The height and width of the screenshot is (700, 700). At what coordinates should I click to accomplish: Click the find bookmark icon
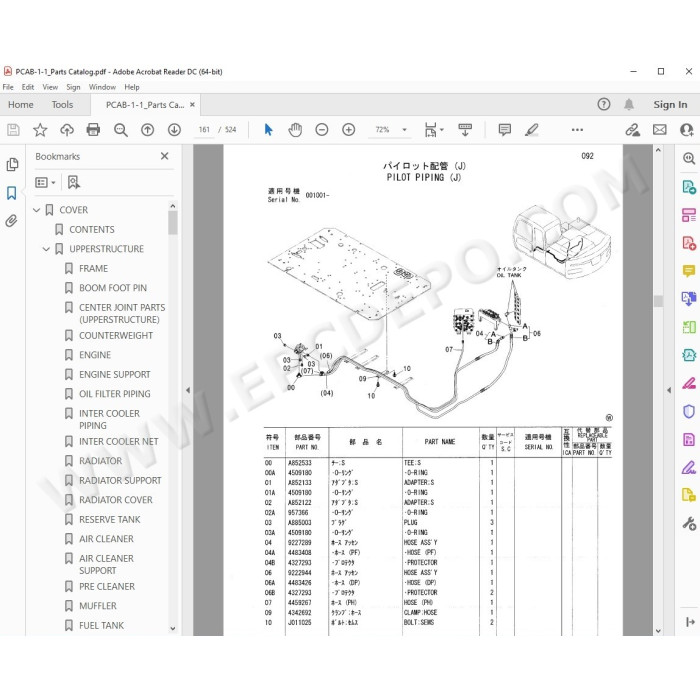tap(74, 182)
